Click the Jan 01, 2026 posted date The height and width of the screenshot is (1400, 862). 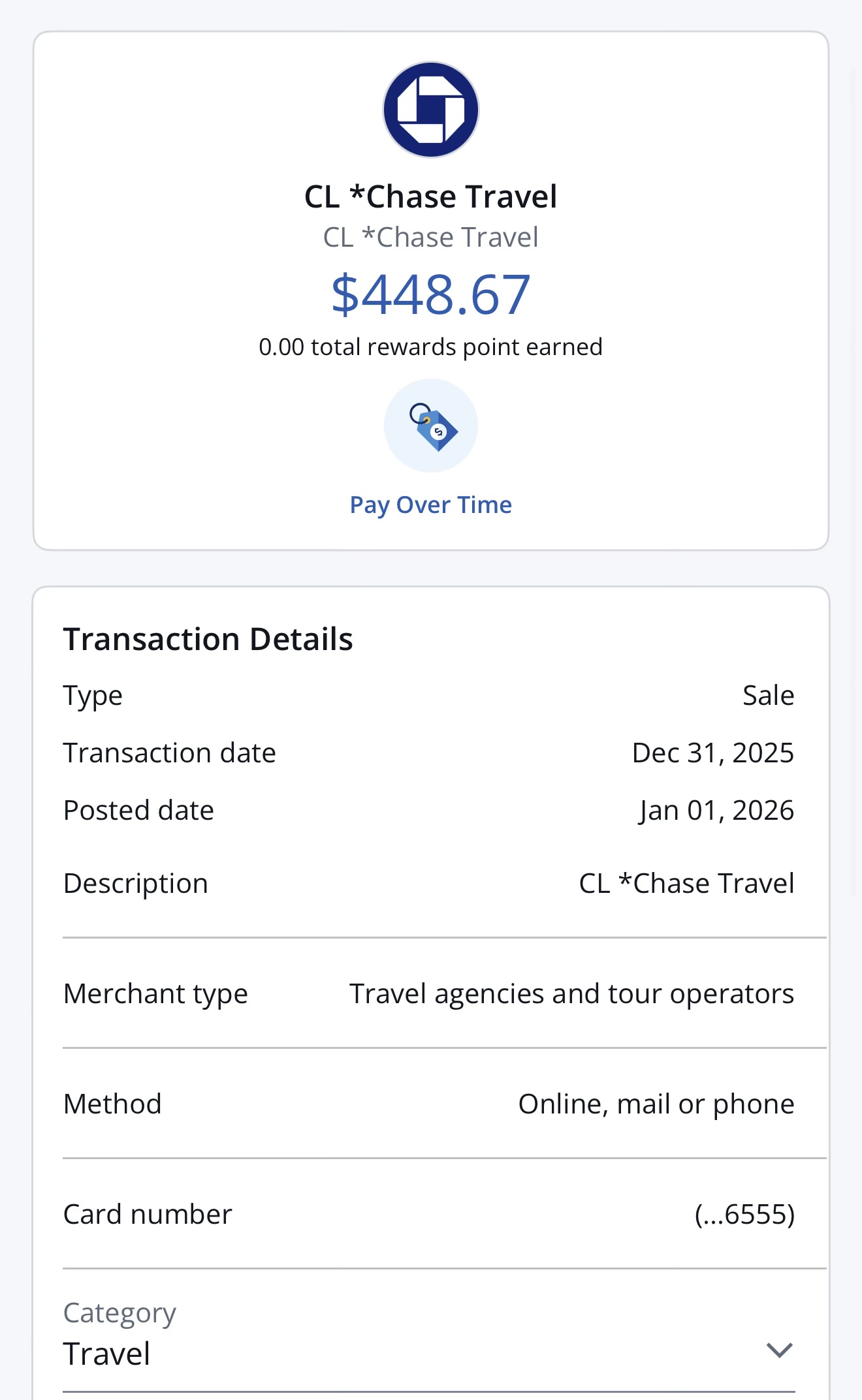click(716, 811)
